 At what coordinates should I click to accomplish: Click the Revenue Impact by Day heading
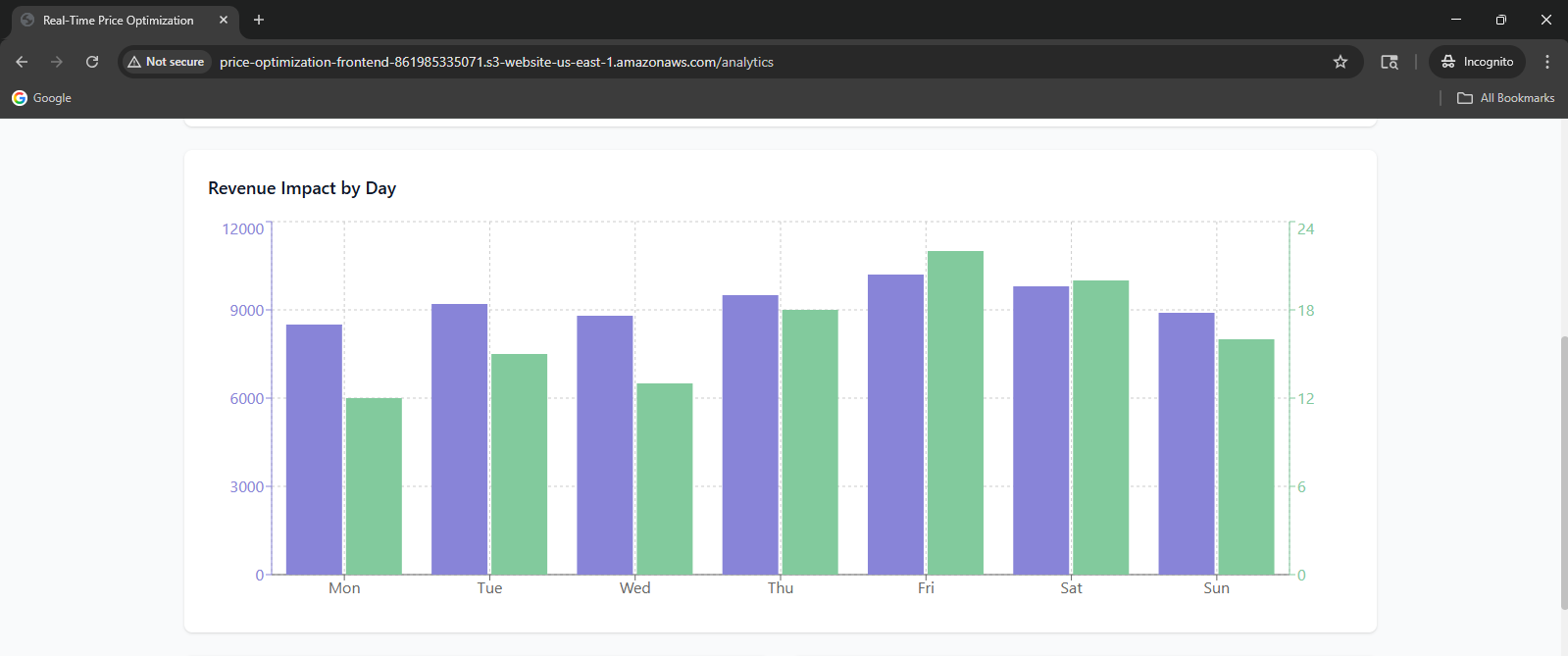[302, 188]
